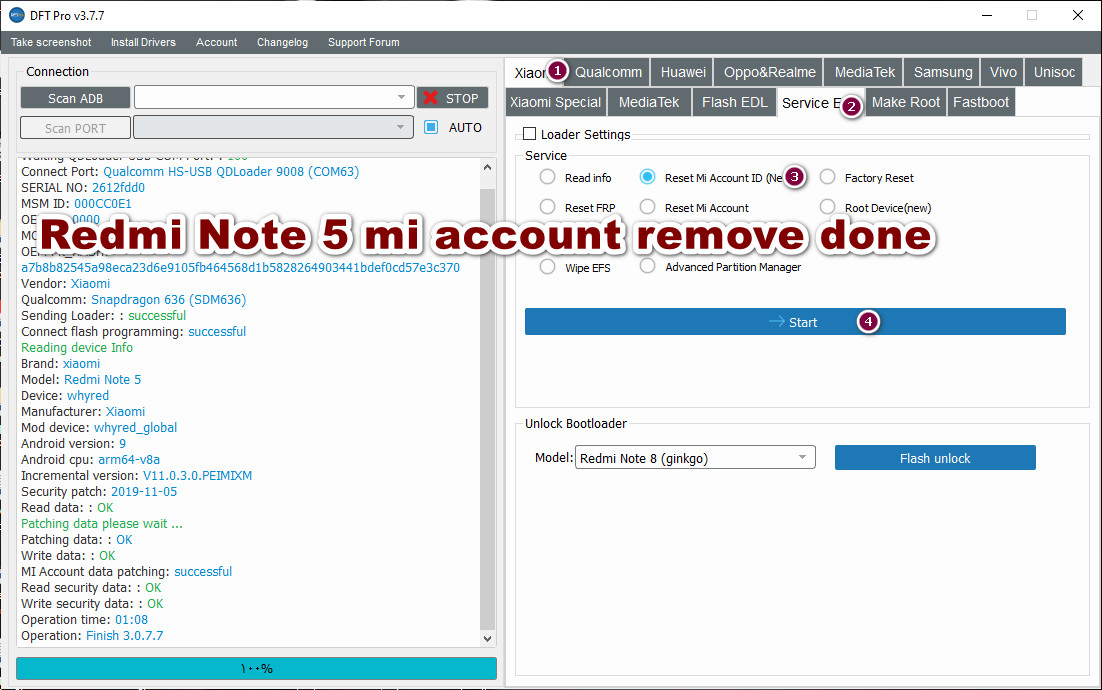Choose the Factory Reset radio button
The image size is (1102, 690).
point(827,177)
